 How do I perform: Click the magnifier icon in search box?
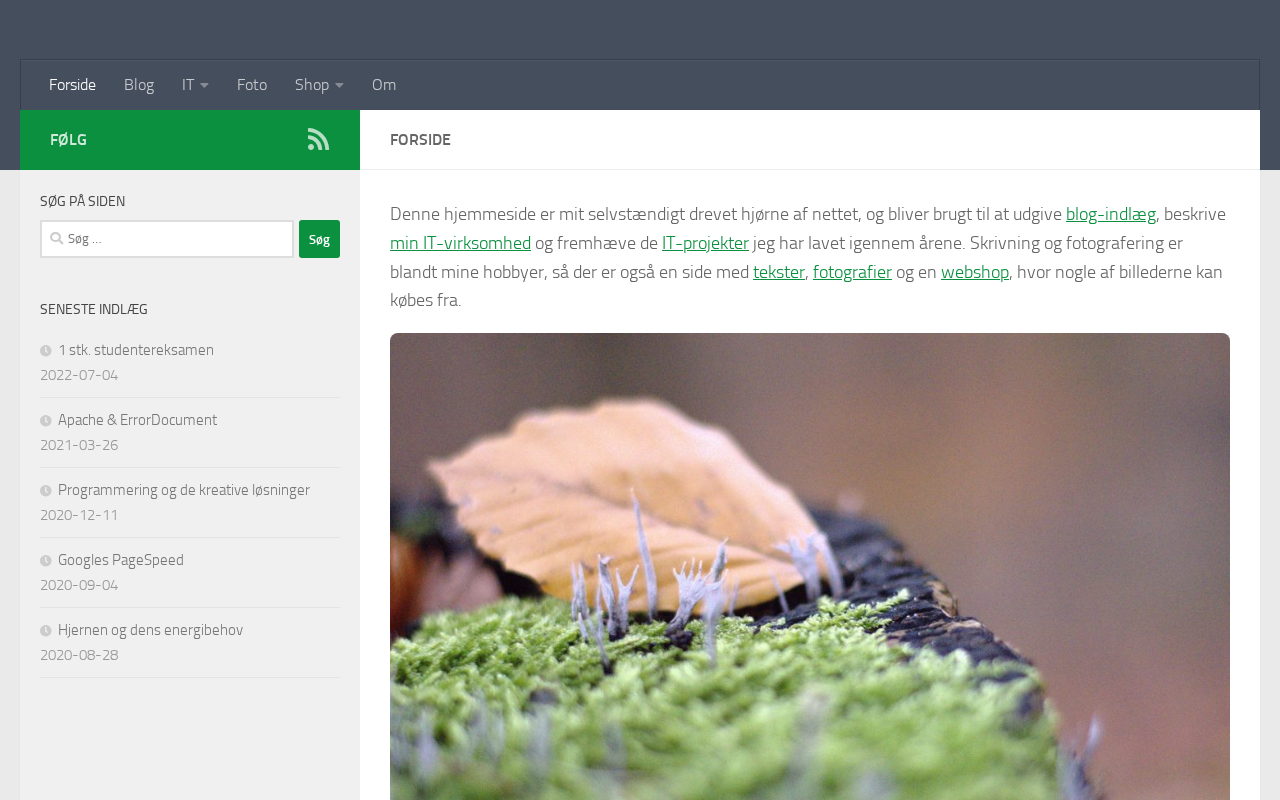[x=56, y=239]
